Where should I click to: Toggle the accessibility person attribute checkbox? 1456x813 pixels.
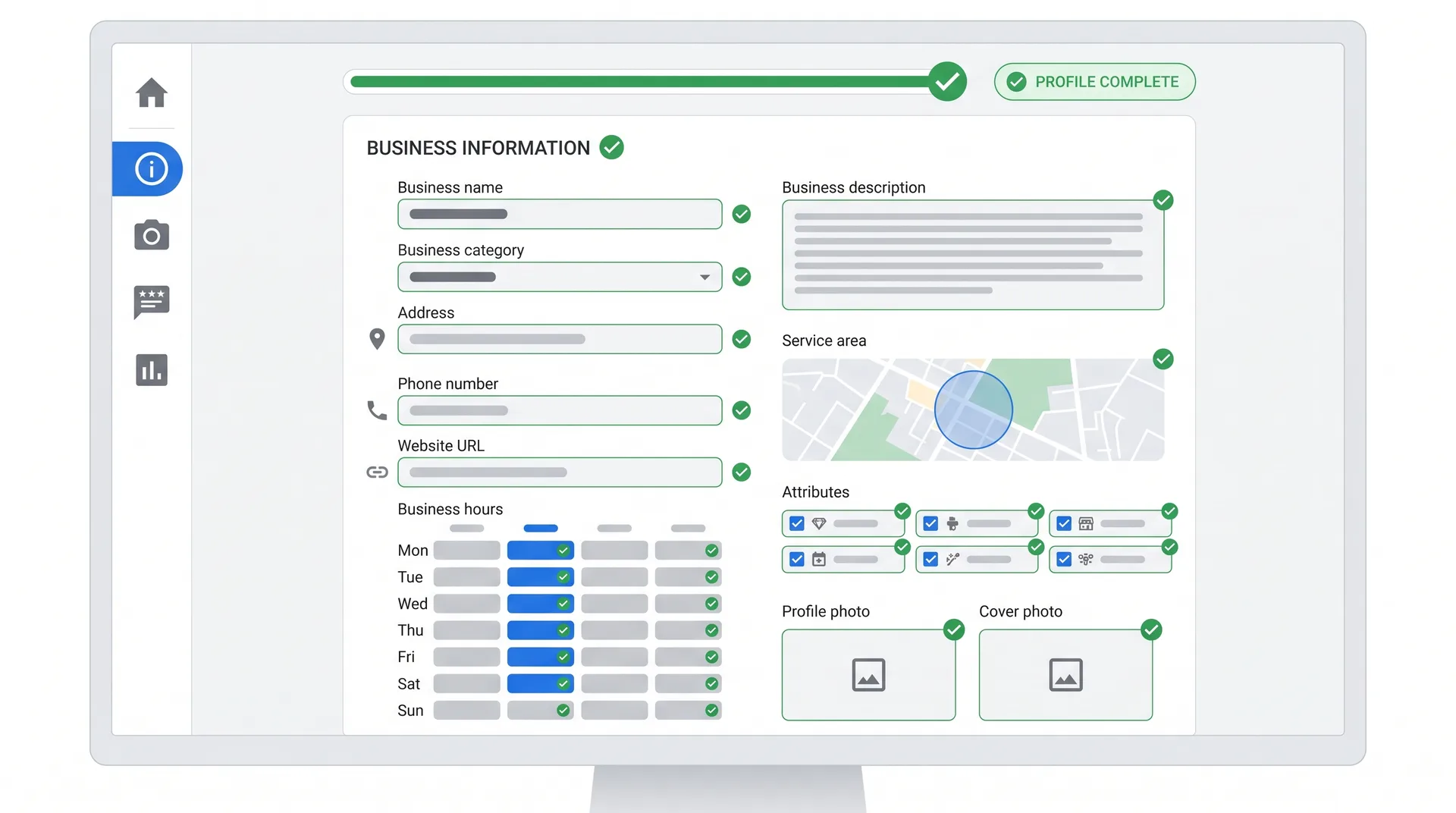930,523
